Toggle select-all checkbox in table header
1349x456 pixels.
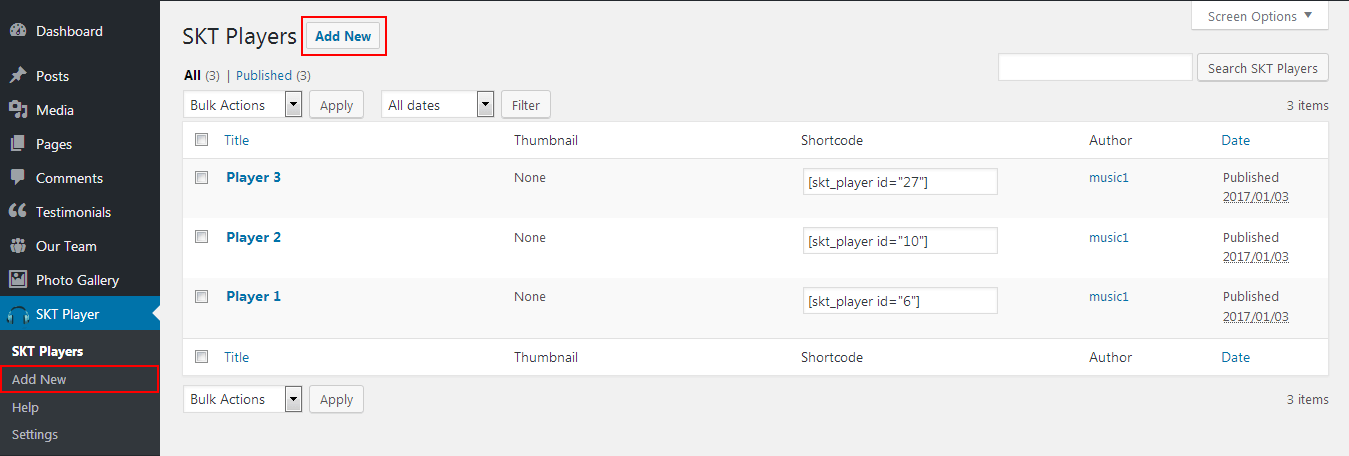pyautogui.click(x=201, y=140)
